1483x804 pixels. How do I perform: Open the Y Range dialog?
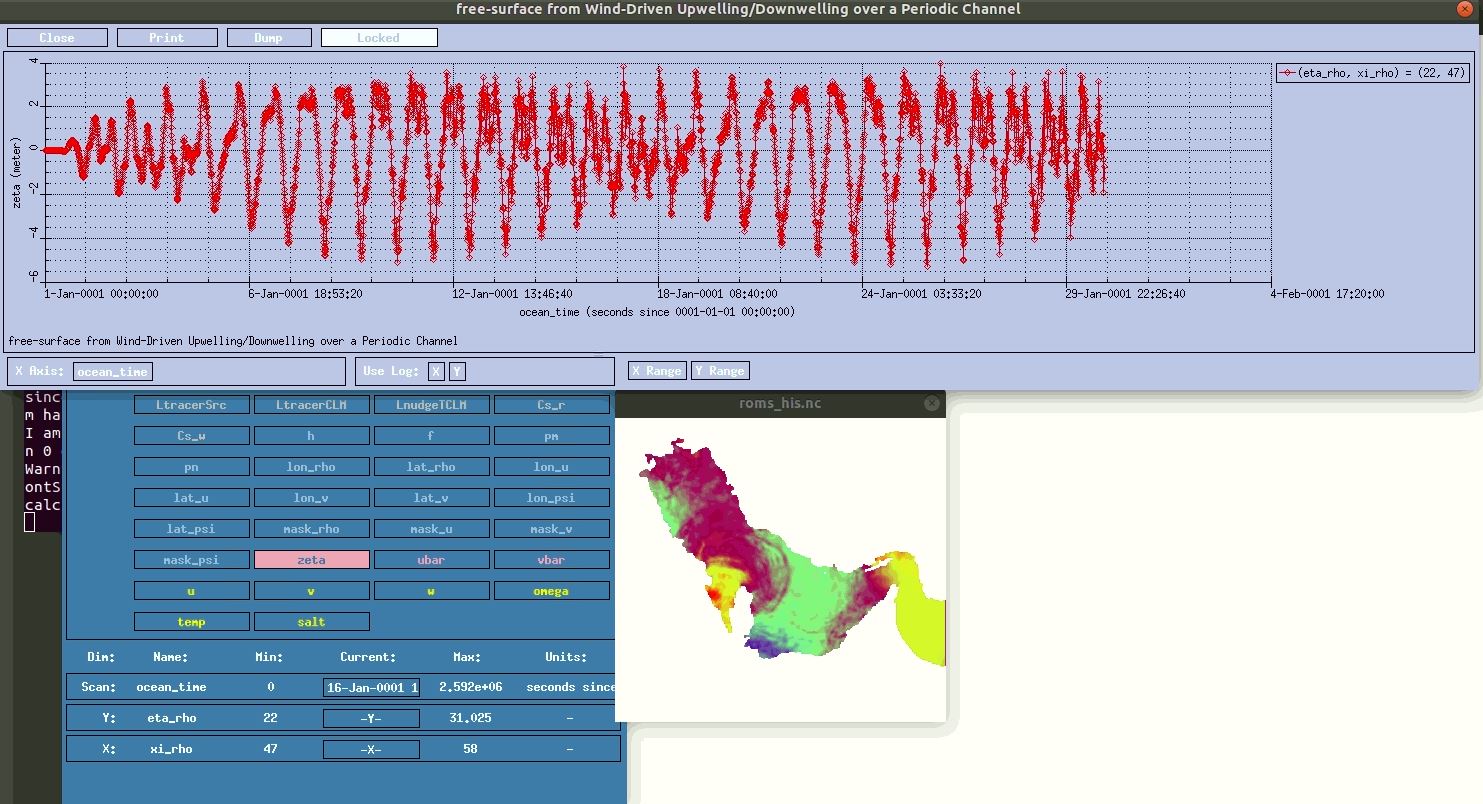pos(719,371)
